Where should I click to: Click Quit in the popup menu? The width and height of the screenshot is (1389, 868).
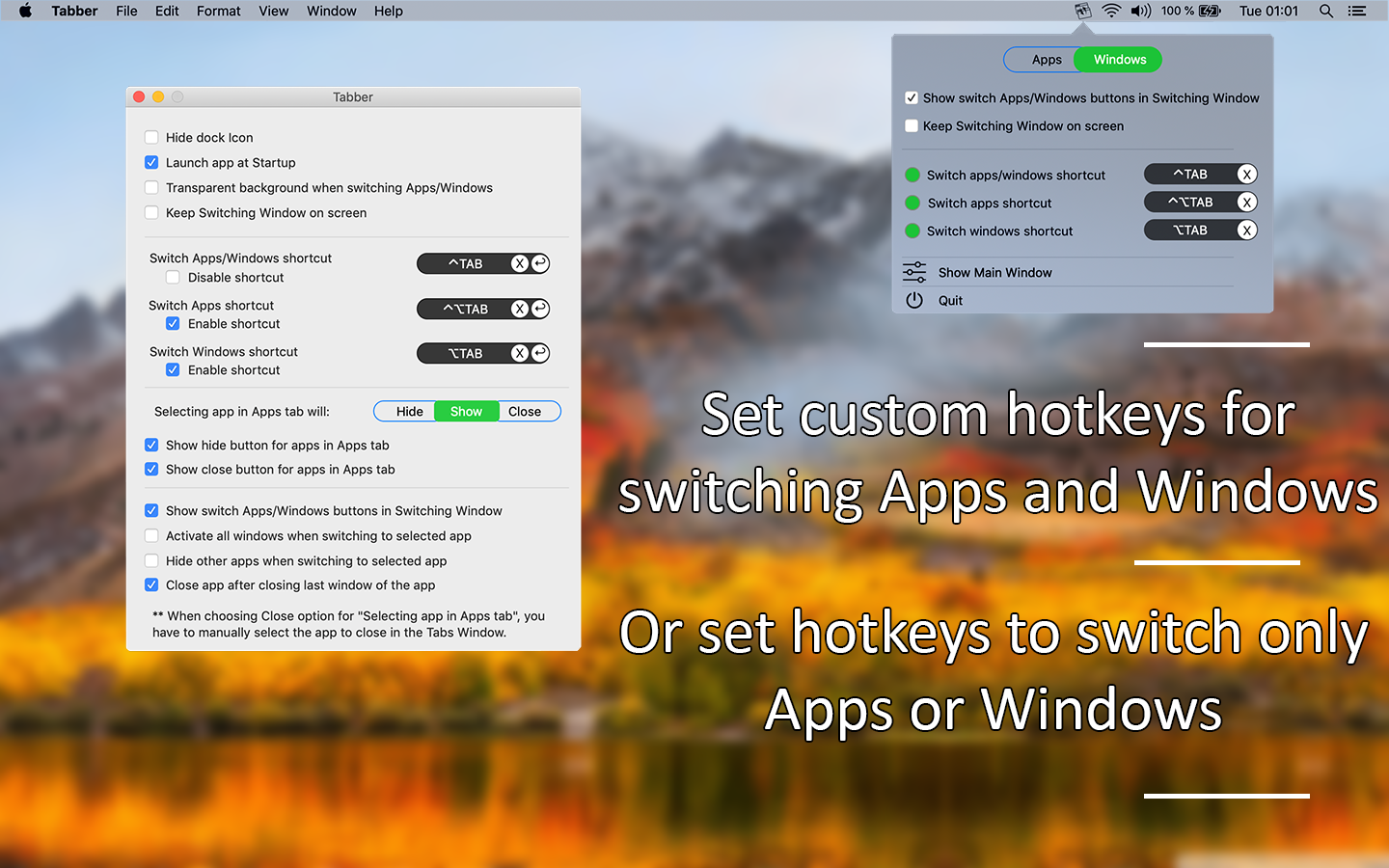[950, 300]
